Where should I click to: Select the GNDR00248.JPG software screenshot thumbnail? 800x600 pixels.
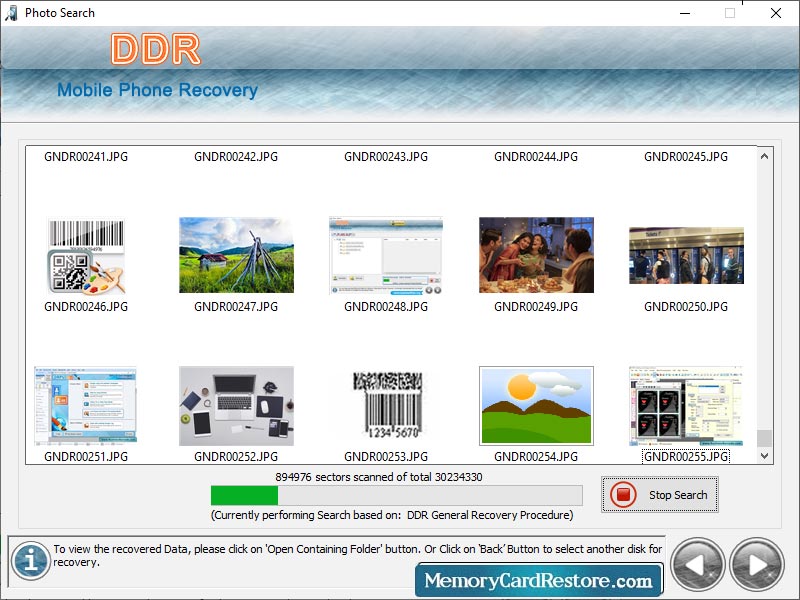tap(386, 256)
